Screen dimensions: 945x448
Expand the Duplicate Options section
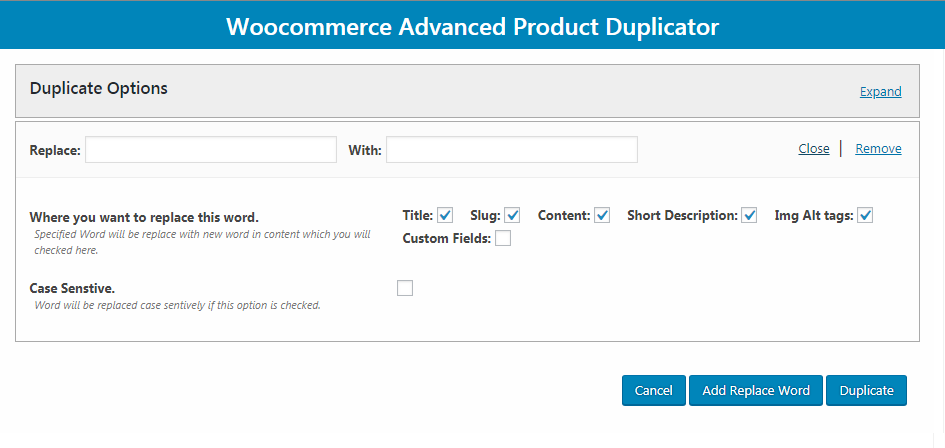point(881,92)
